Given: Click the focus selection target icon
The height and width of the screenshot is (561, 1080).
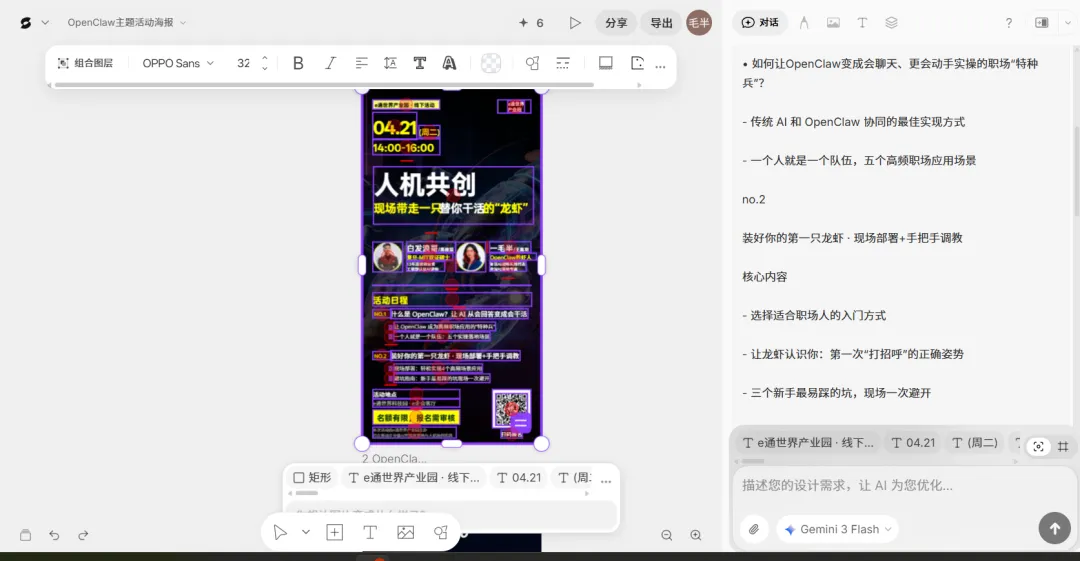Looking at the screenshot, I should (1038, 447).
